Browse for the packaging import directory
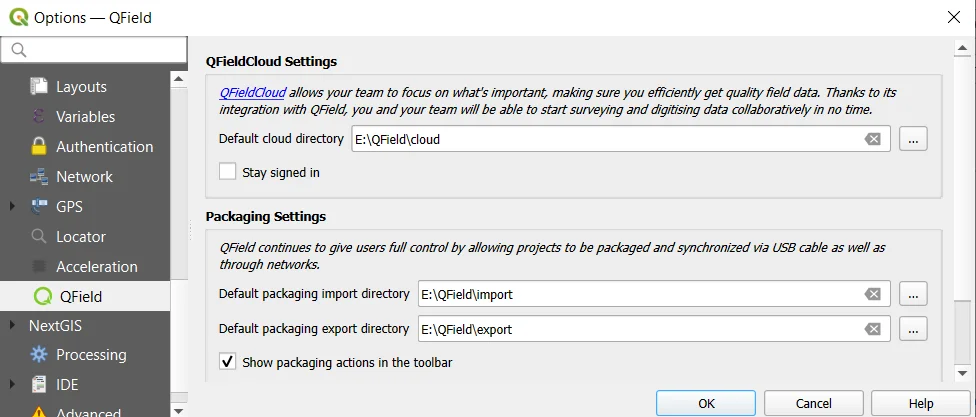Image resolution: width=976 pixels, height=417 pixels. (x=913, y=294)
